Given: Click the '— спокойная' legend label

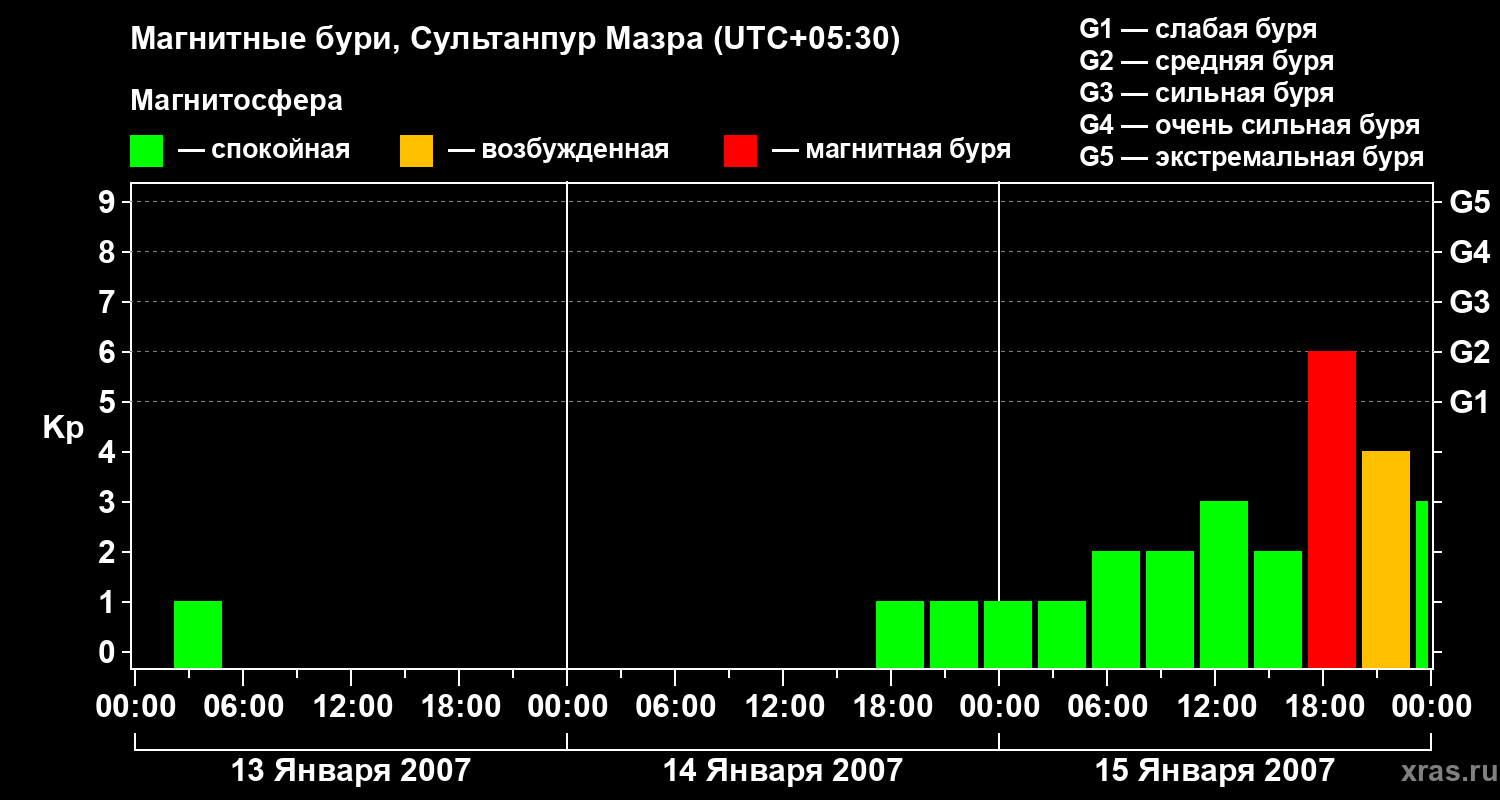Looking at the screenshot, I should click(264, 150).
